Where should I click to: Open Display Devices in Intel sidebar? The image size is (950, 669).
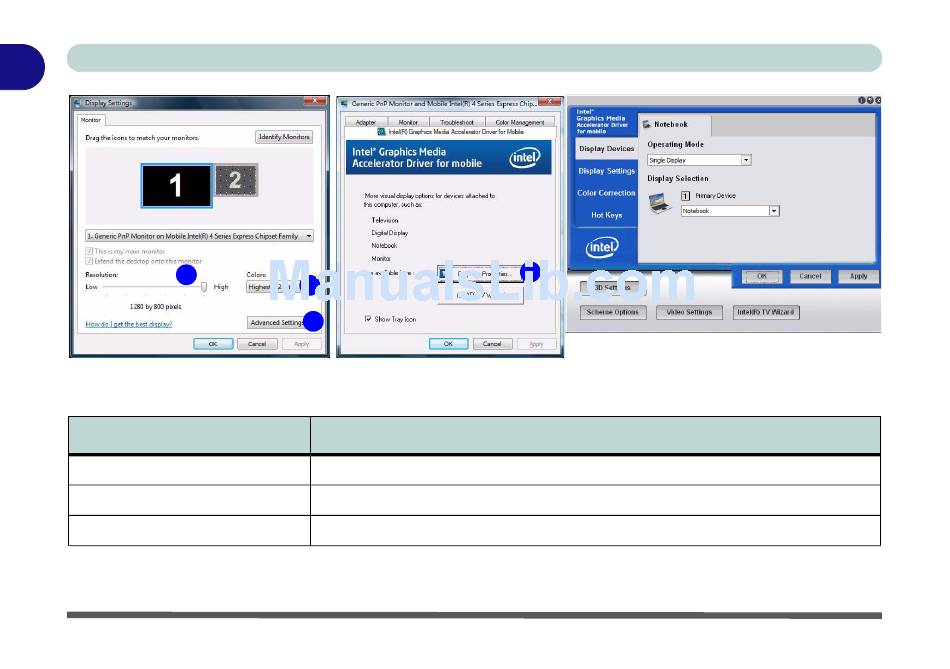(x=606, y=149)
